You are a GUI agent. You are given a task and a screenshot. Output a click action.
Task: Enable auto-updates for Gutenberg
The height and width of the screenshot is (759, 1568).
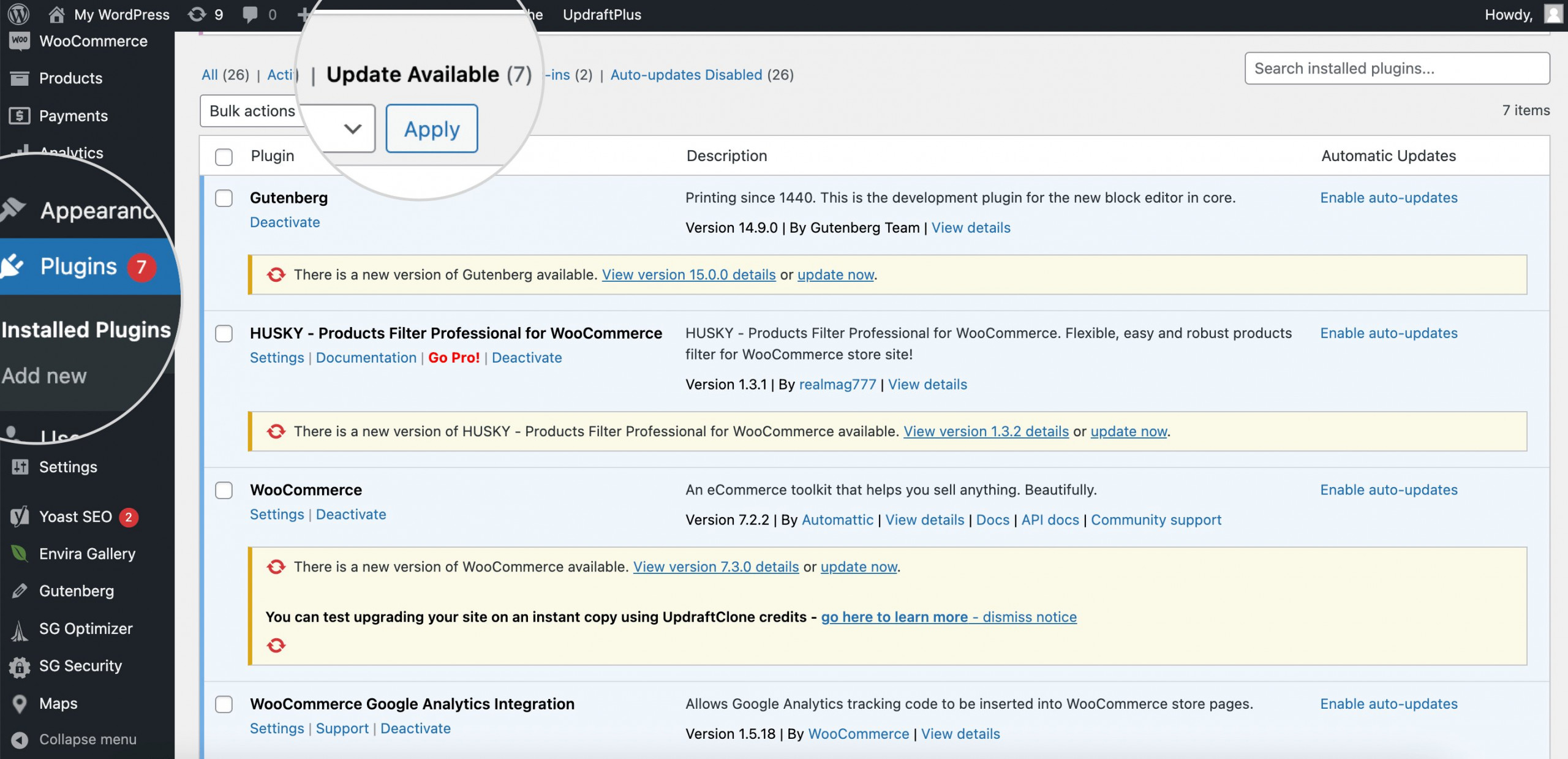point(1389,198)
